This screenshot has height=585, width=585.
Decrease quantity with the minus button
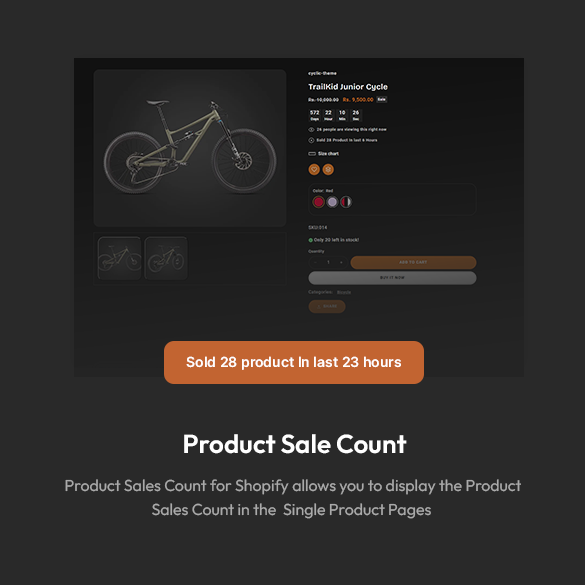click(x=316, y=262)
